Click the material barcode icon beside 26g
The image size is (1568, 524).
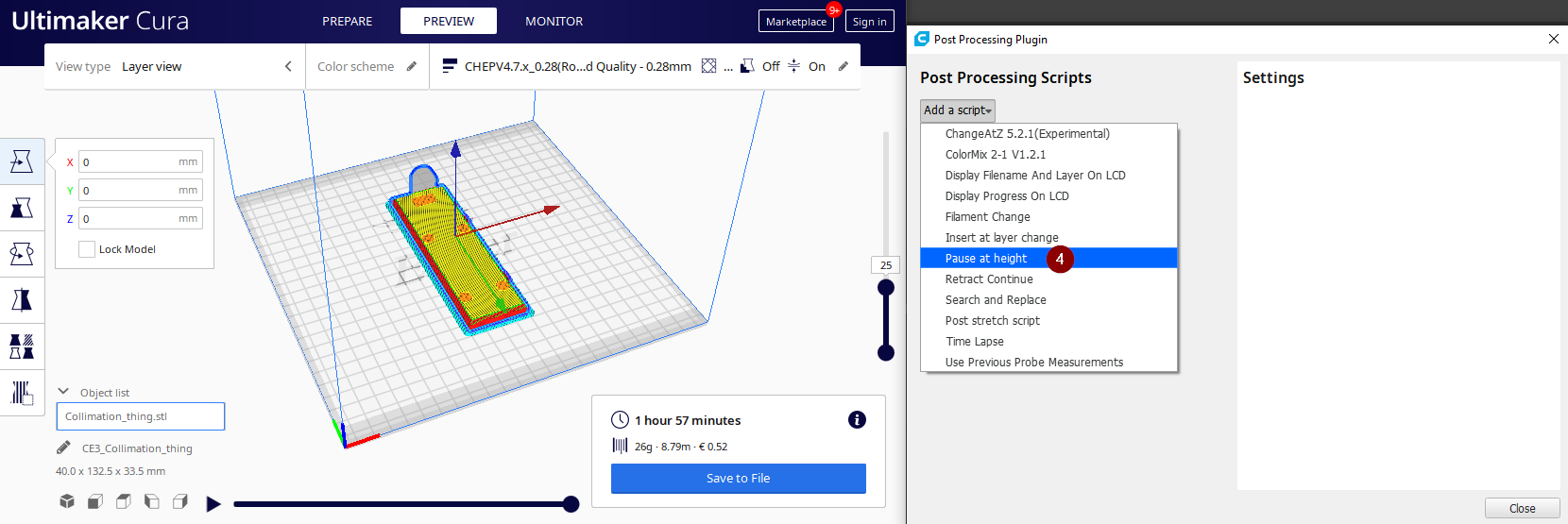click(x=620, y=446)
